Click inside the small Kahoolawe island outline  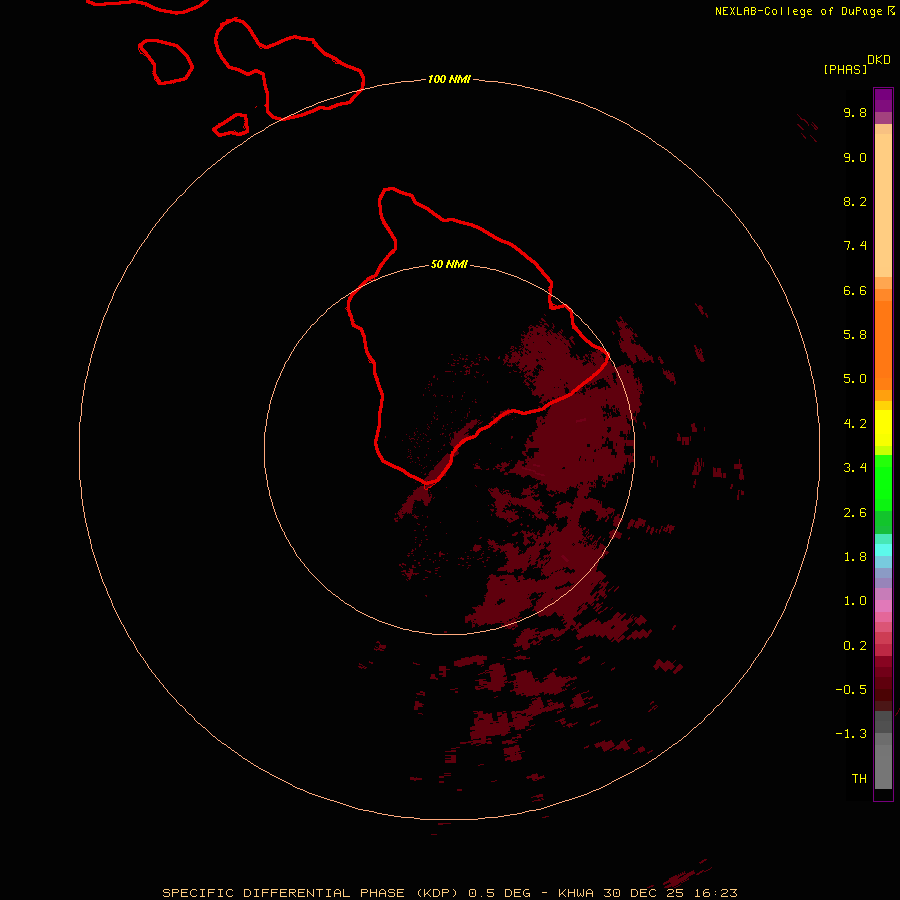pos(232,125)
